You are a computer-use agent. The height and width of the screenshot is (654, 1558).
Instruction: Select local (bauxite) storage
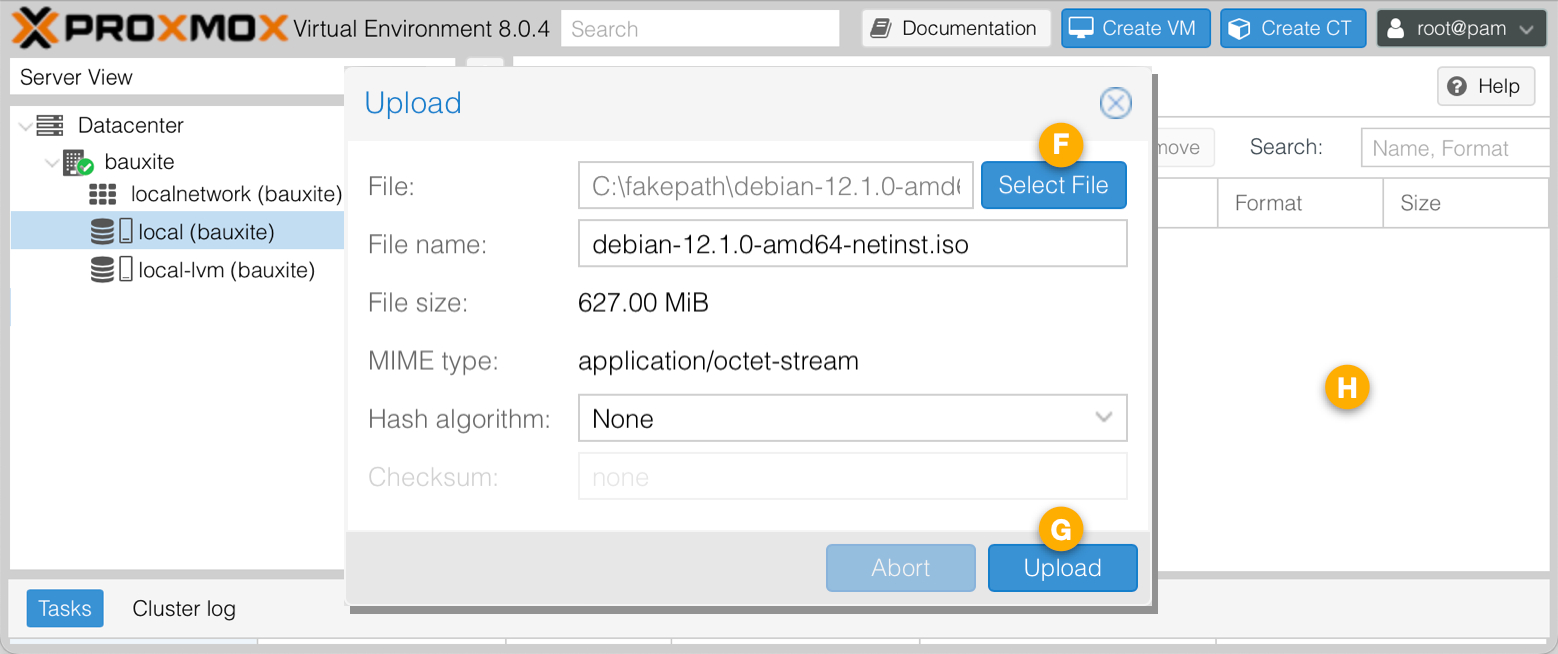[x=178, y=232]
